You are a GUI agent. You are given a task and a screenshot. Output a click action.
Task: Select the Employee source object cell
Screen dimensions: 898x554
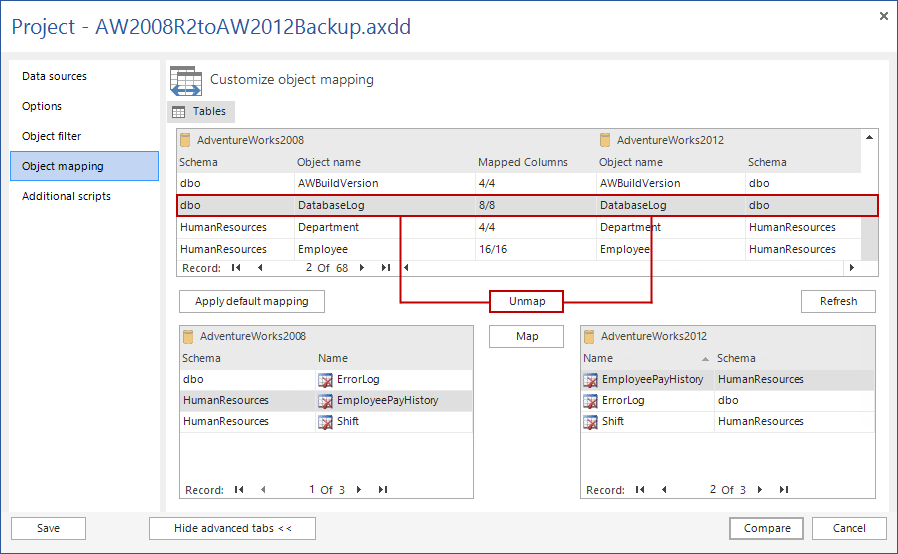[x=385, y=249]
